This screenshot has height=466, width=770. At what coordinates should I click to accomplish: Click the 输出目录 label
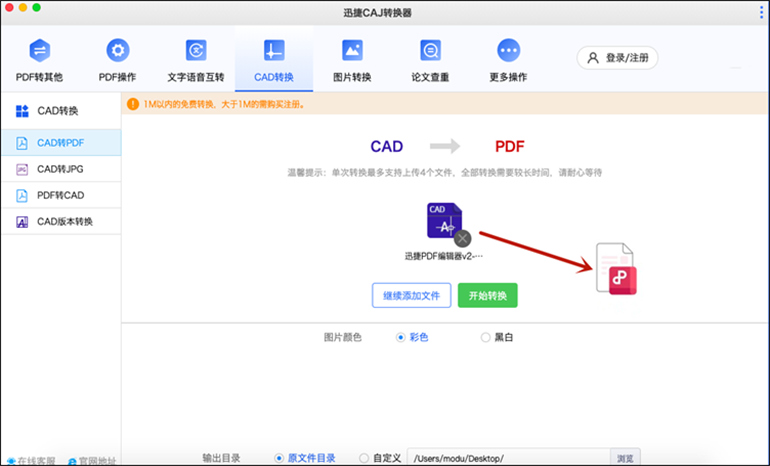[x=221, y=458]
